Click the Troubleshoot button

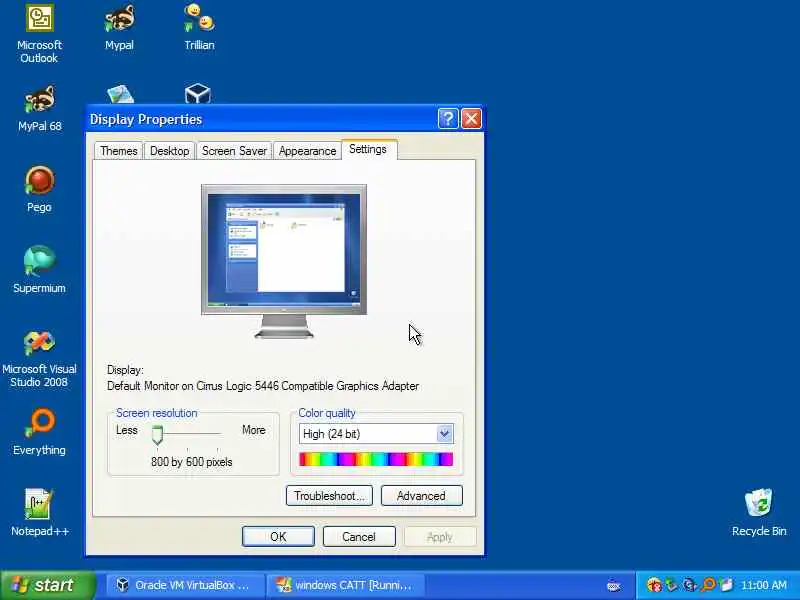[x=329, y=496]
